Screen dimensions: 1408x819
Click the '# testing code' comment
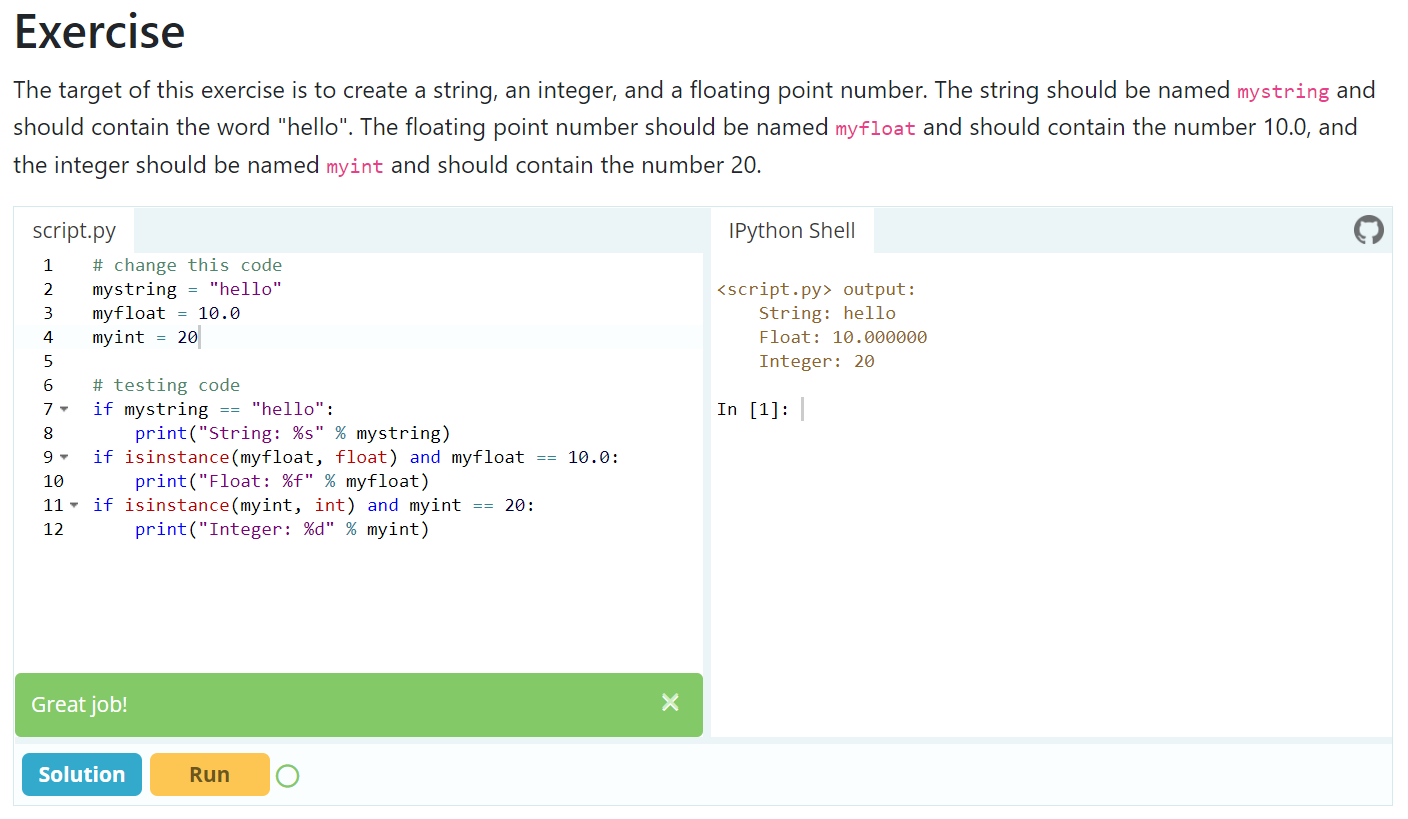[166, 385]
